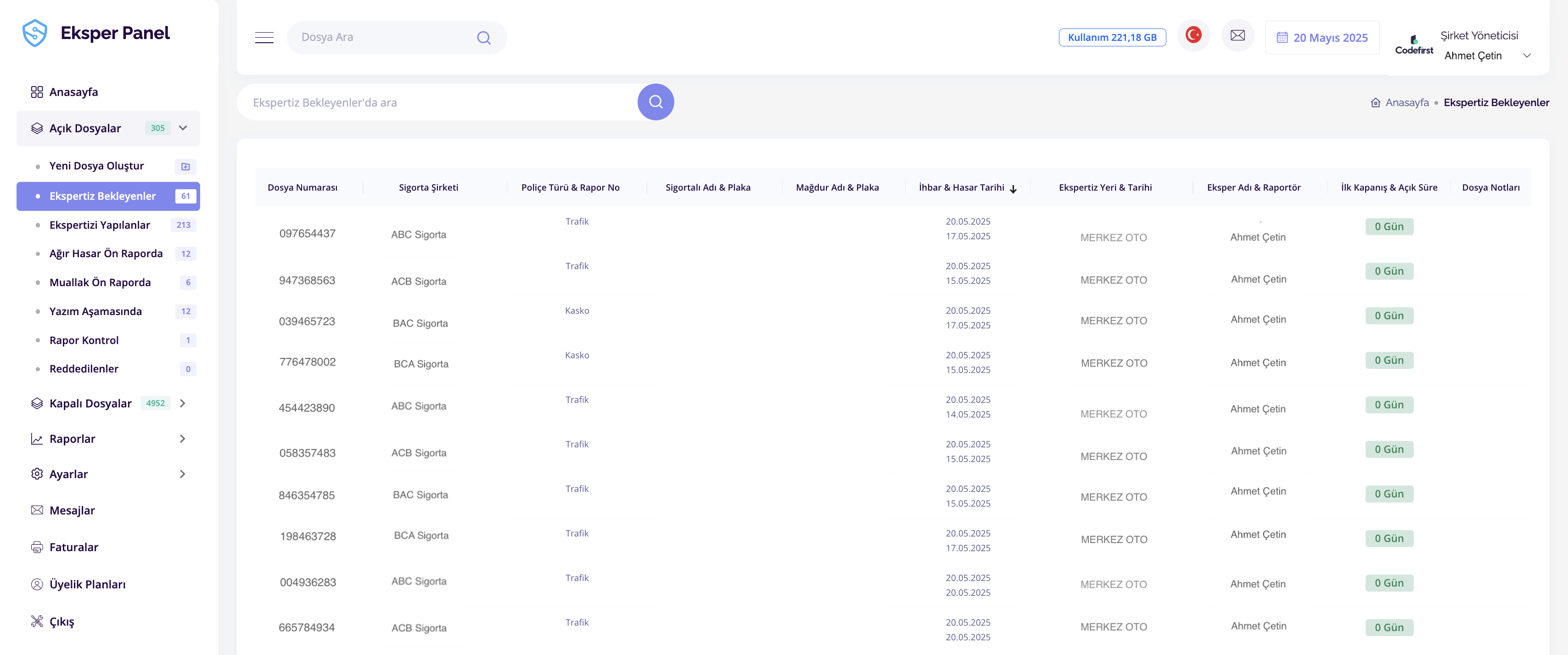Image resolution: width=1568 pixels, height=655 pixels.
Task: Click Anasayfa breadcrumb link
Action: coord(1407,102)
